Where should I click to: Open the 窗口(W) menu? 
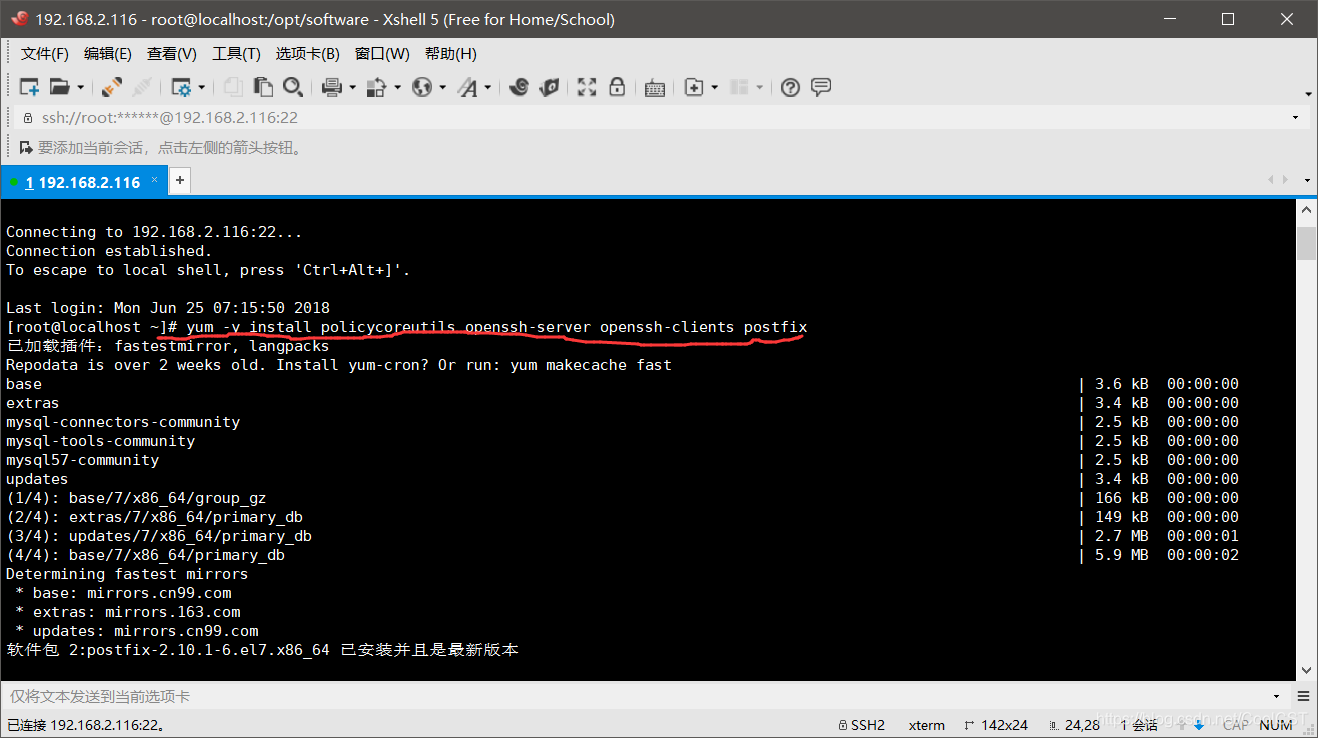tap(382, 54)
